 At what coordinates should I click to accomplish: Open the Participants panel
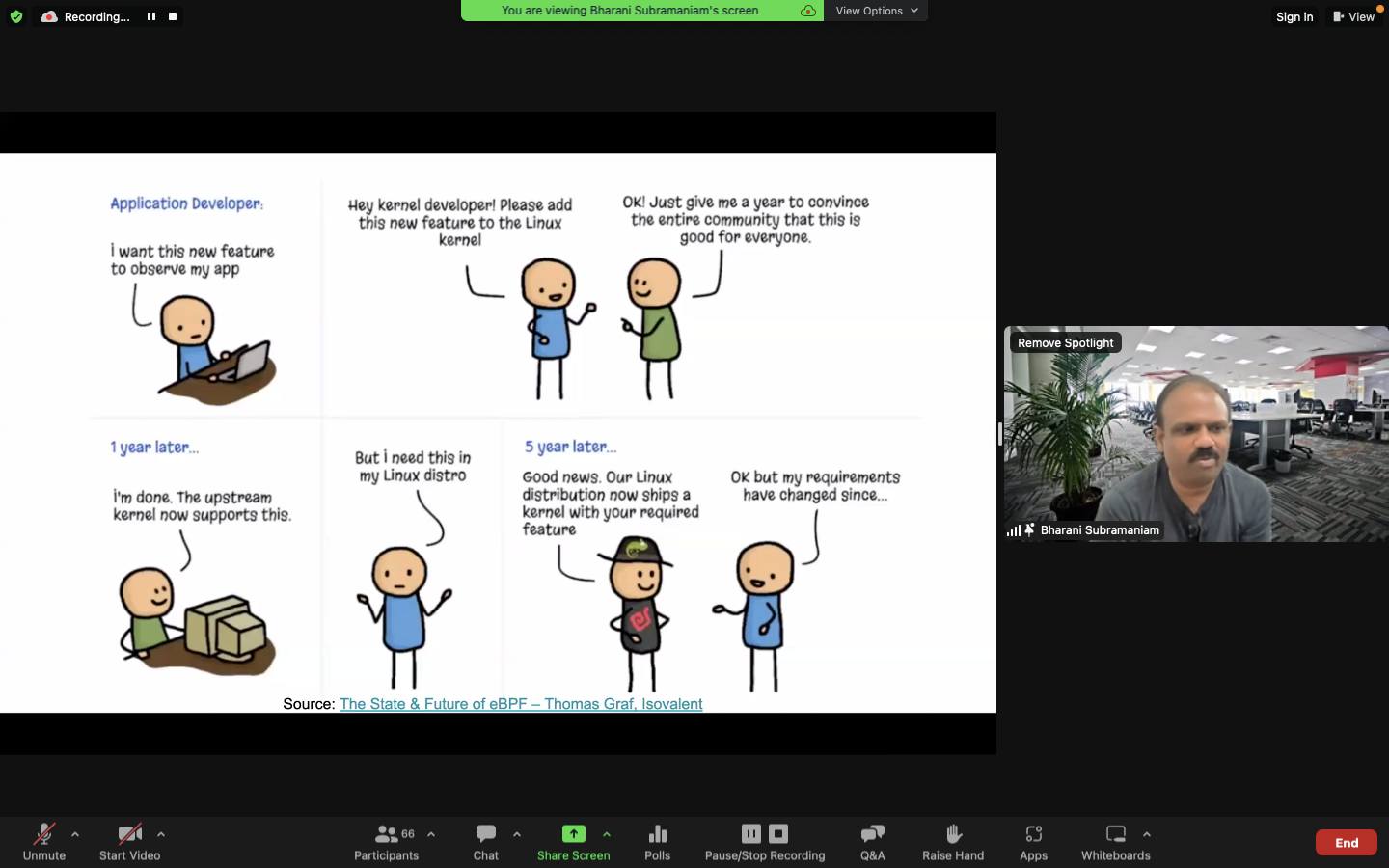(386, 841)
